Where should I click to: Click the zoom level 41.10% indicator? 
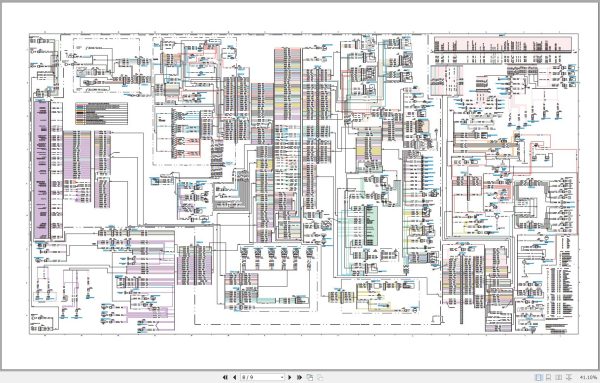point(589,377)
